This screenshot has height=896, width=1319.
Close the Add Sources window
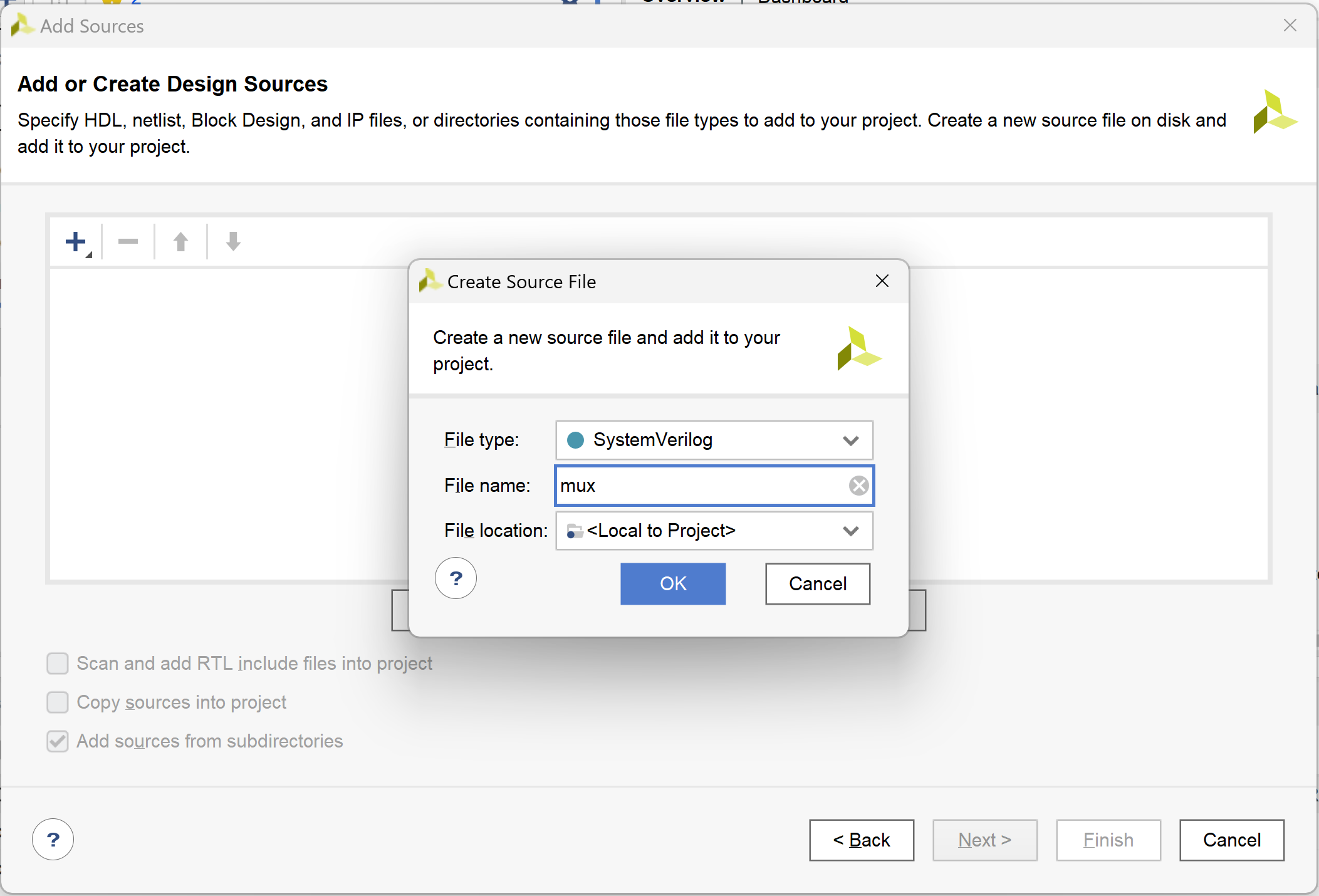[1290, 25]
